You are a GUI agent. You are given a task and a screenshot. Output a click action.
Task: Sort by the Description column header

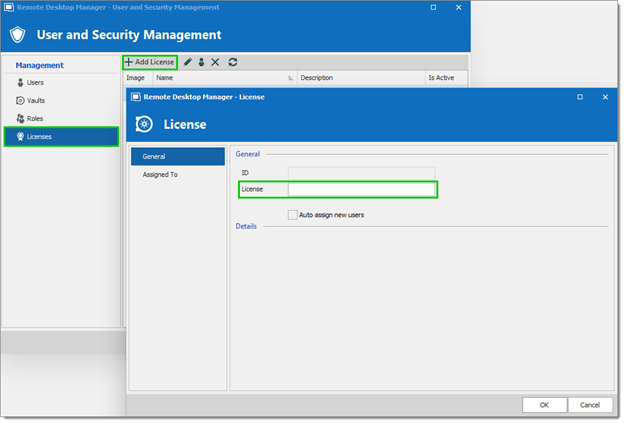360,77
